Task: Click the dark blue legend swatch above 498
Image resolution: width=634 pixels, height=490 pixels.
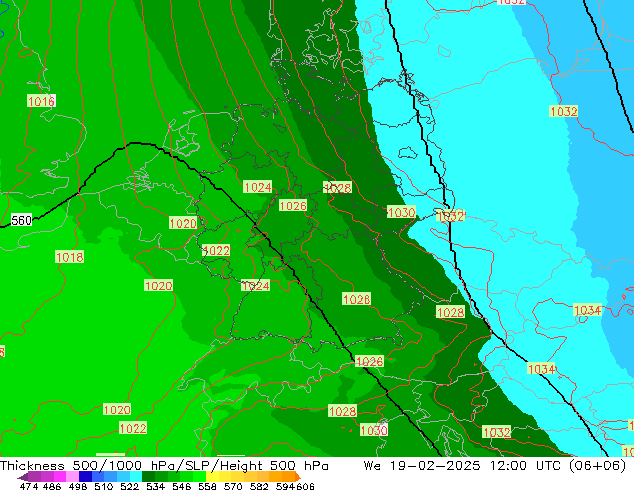Action: (85, 477)
